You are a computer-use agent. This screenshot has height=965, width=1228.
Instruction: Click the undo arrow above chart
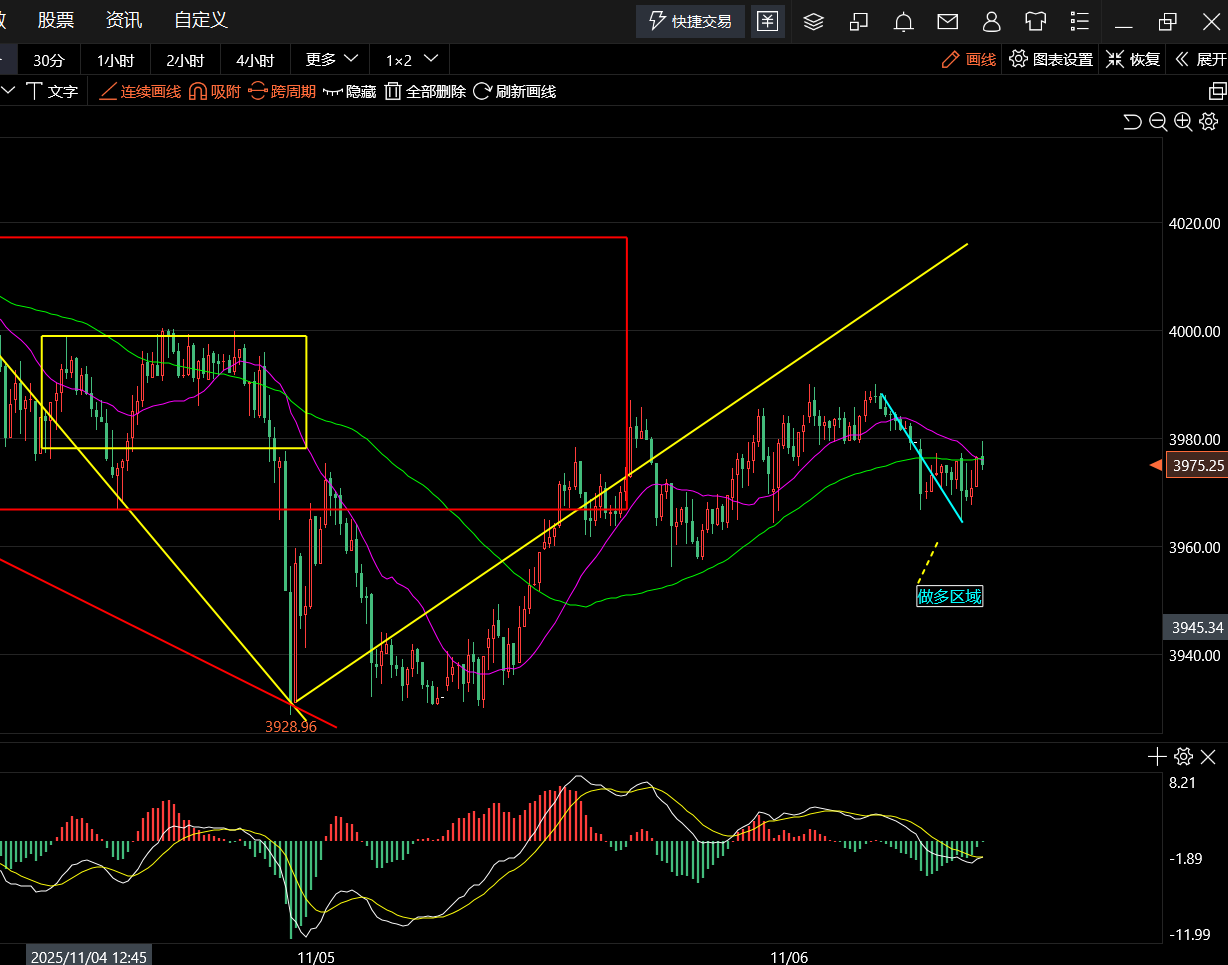click(x=1132, y=122)
